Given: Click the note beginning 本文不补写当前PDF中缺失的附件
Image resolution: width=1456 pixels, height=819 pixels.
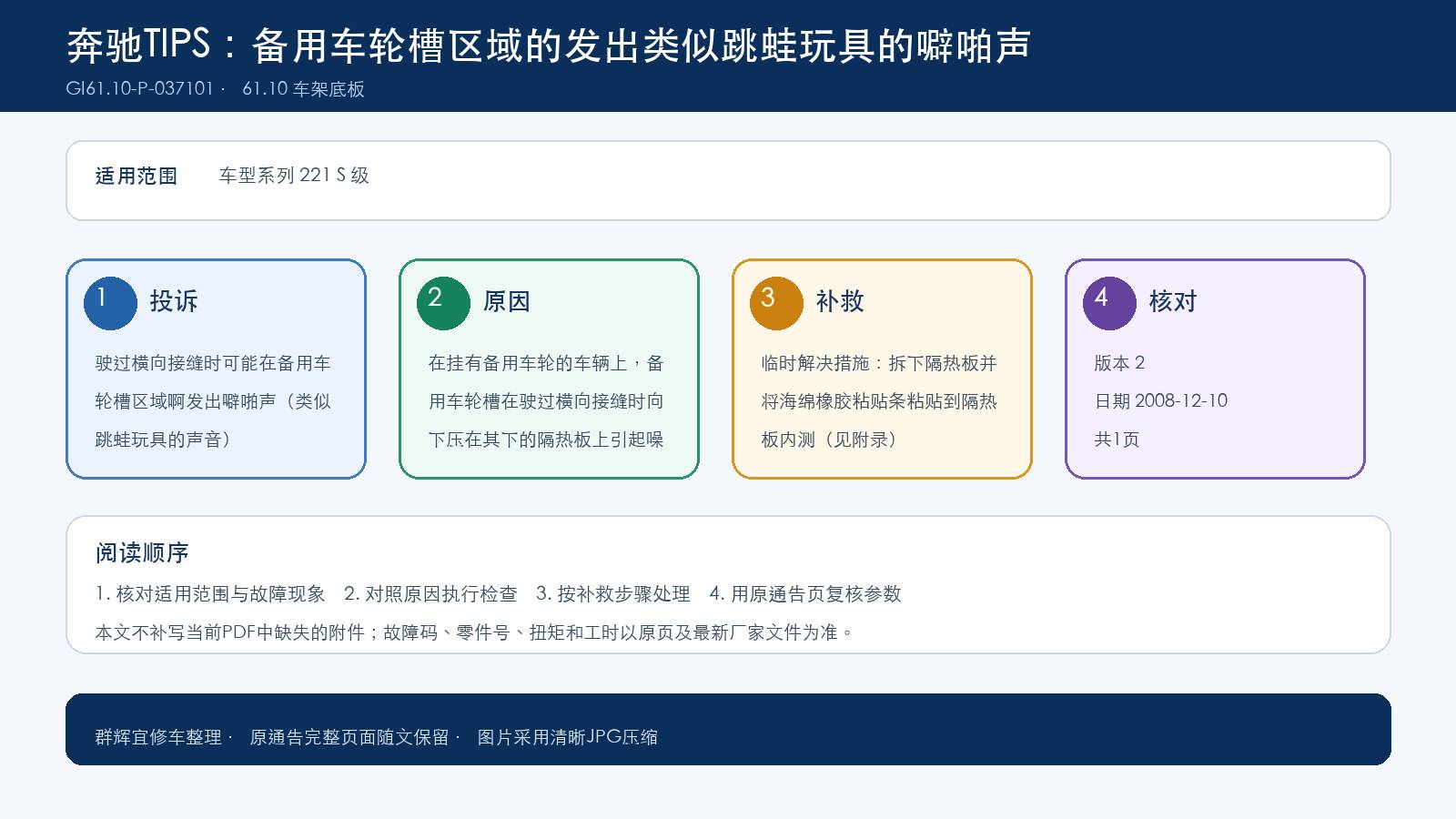Looking at the screenshot, I should [x=475, y=632].
